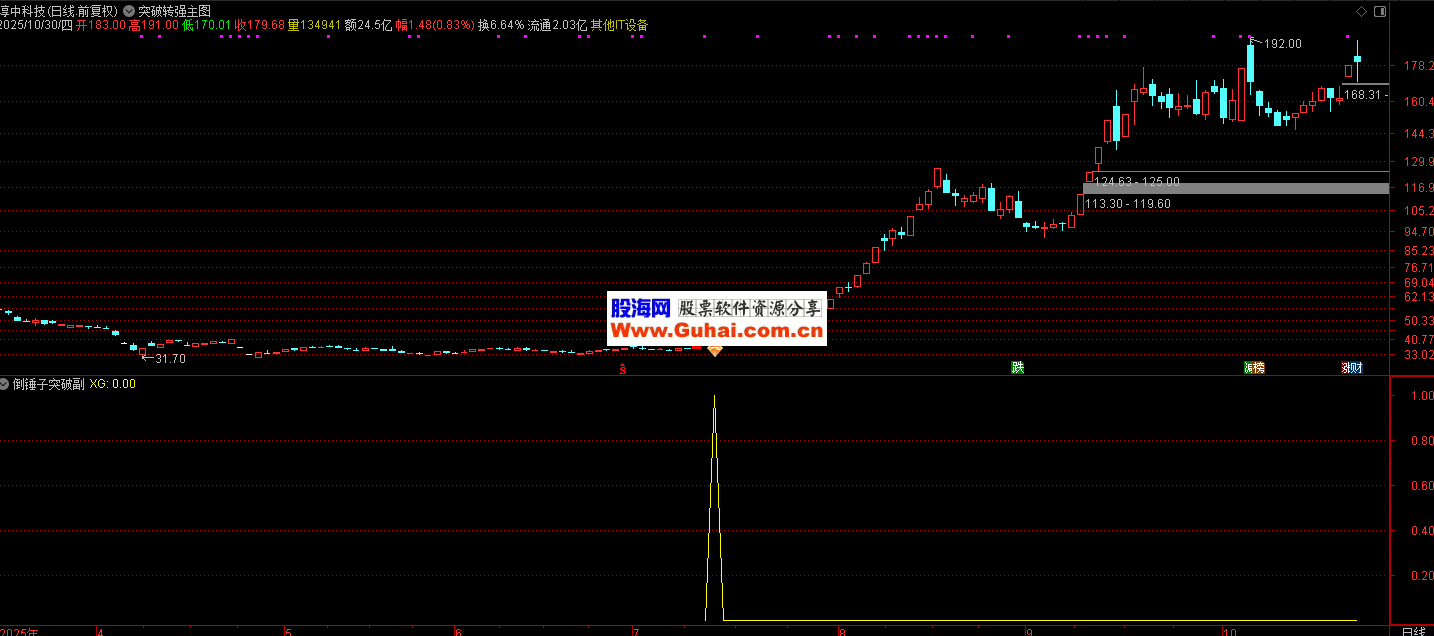Image resolution: width=1434 pixels, height=636 pixels.
Task: Click the 31.70 low price label
Action: pyautogui.click(x=168, y=359)
